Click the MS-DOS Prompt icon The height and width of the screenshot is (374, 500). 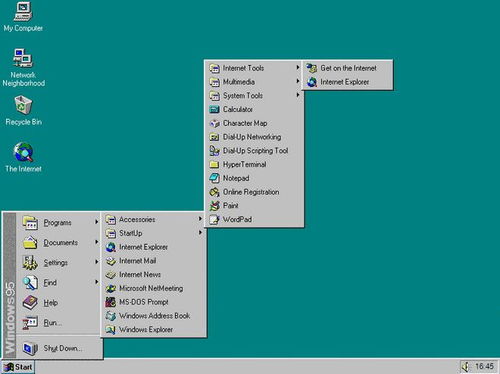tap(110, 302)
